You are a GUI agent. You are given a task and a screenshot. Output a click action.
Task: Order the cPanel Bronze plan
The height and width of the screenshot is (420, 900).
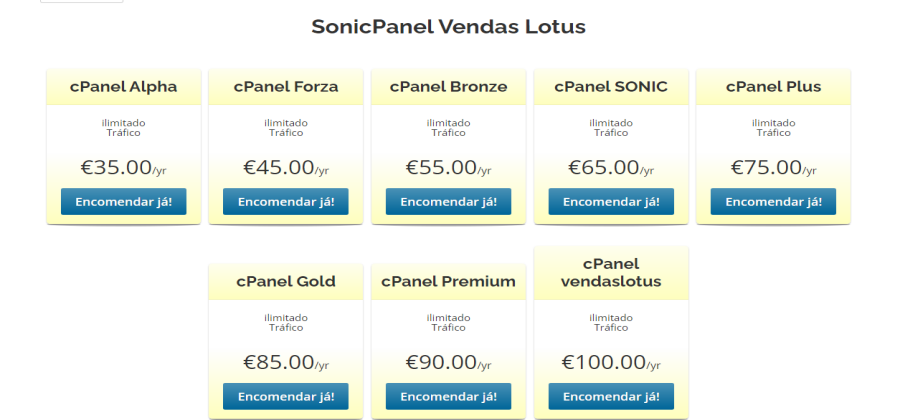(x=448, y=201)
